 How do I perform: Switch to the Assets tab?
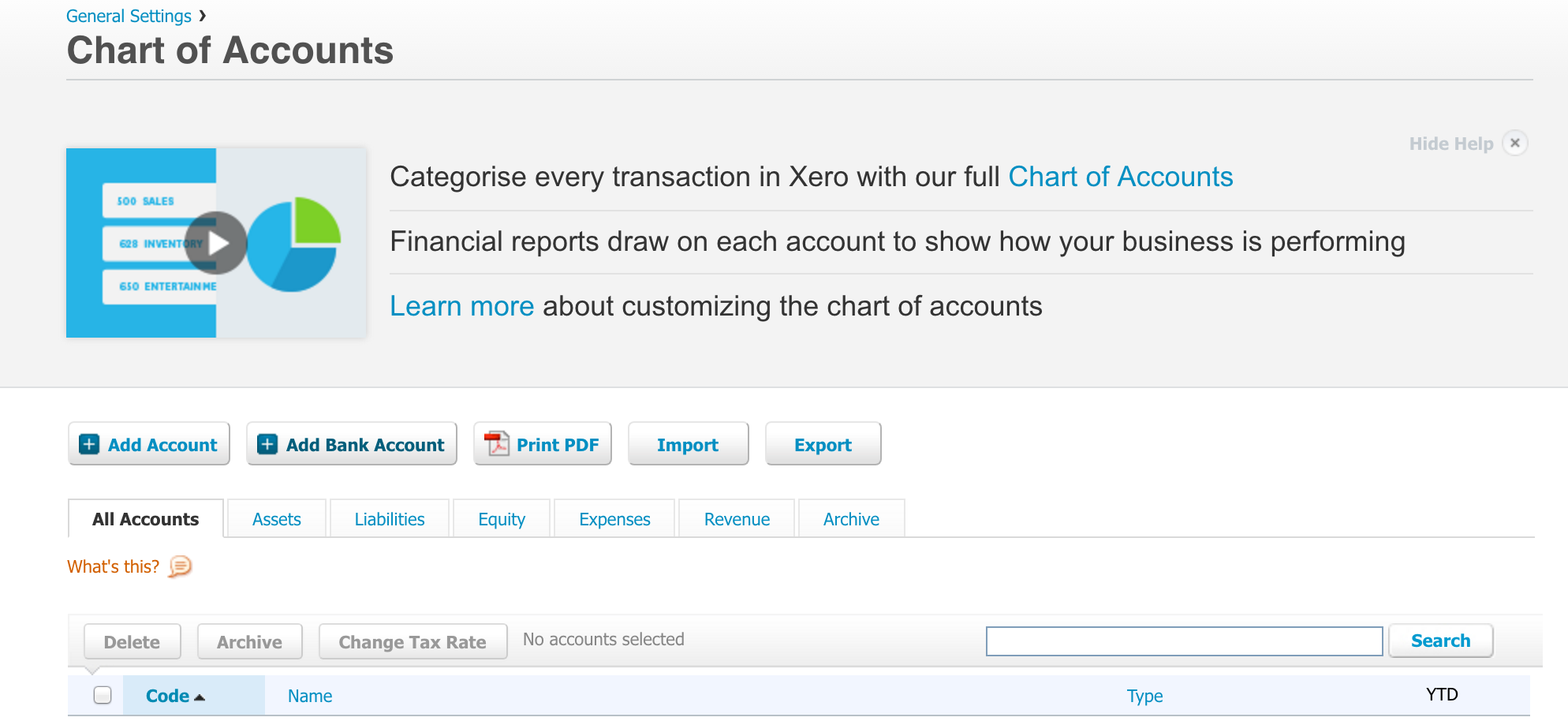tap(276, 518)
